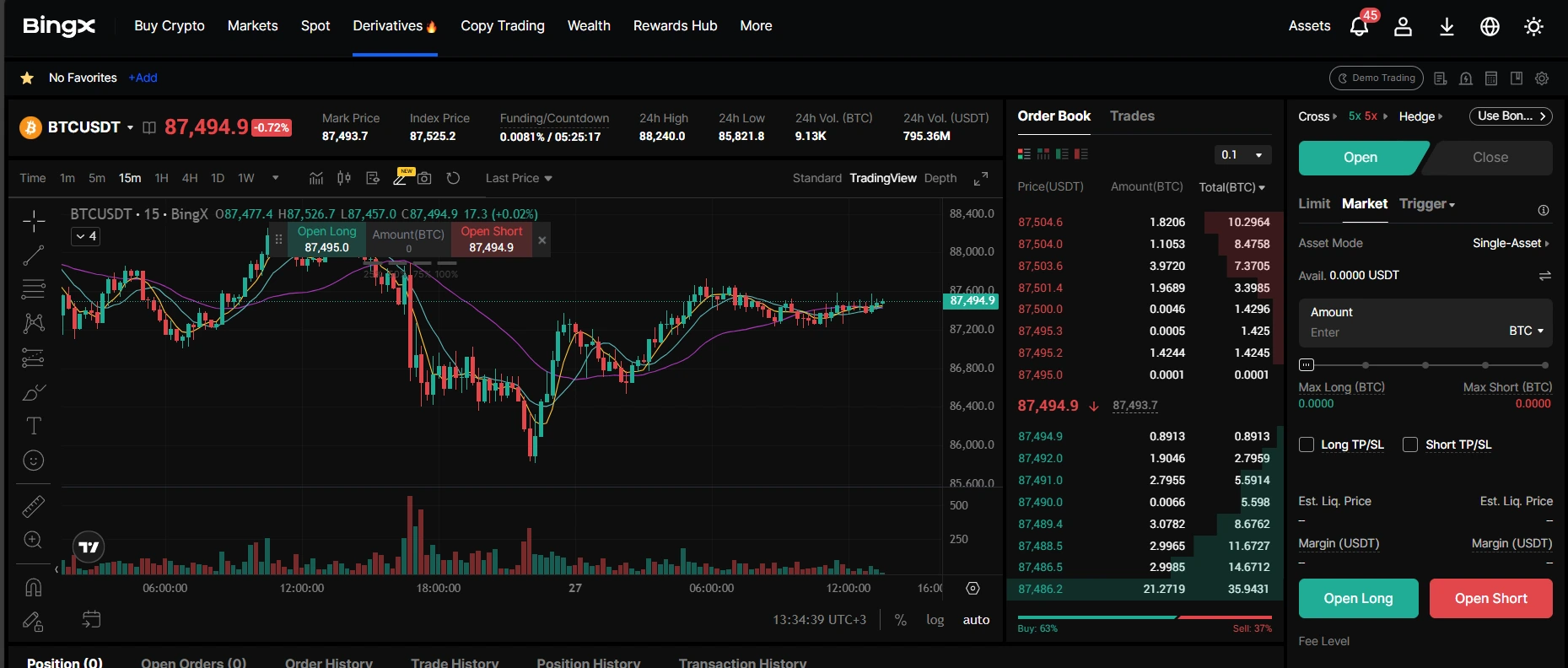Select the 1H timeframe
This screenshot has height=668, width=1568.
click(162, 178)
